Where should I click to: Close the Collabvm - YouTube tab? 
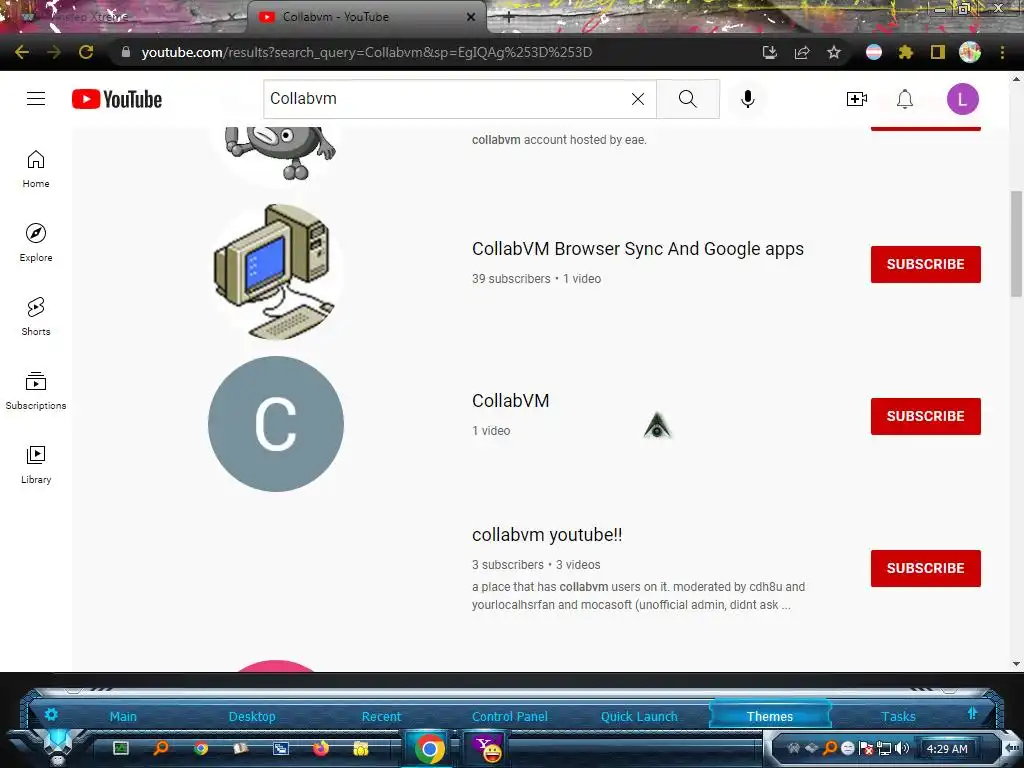pos(471,17)
